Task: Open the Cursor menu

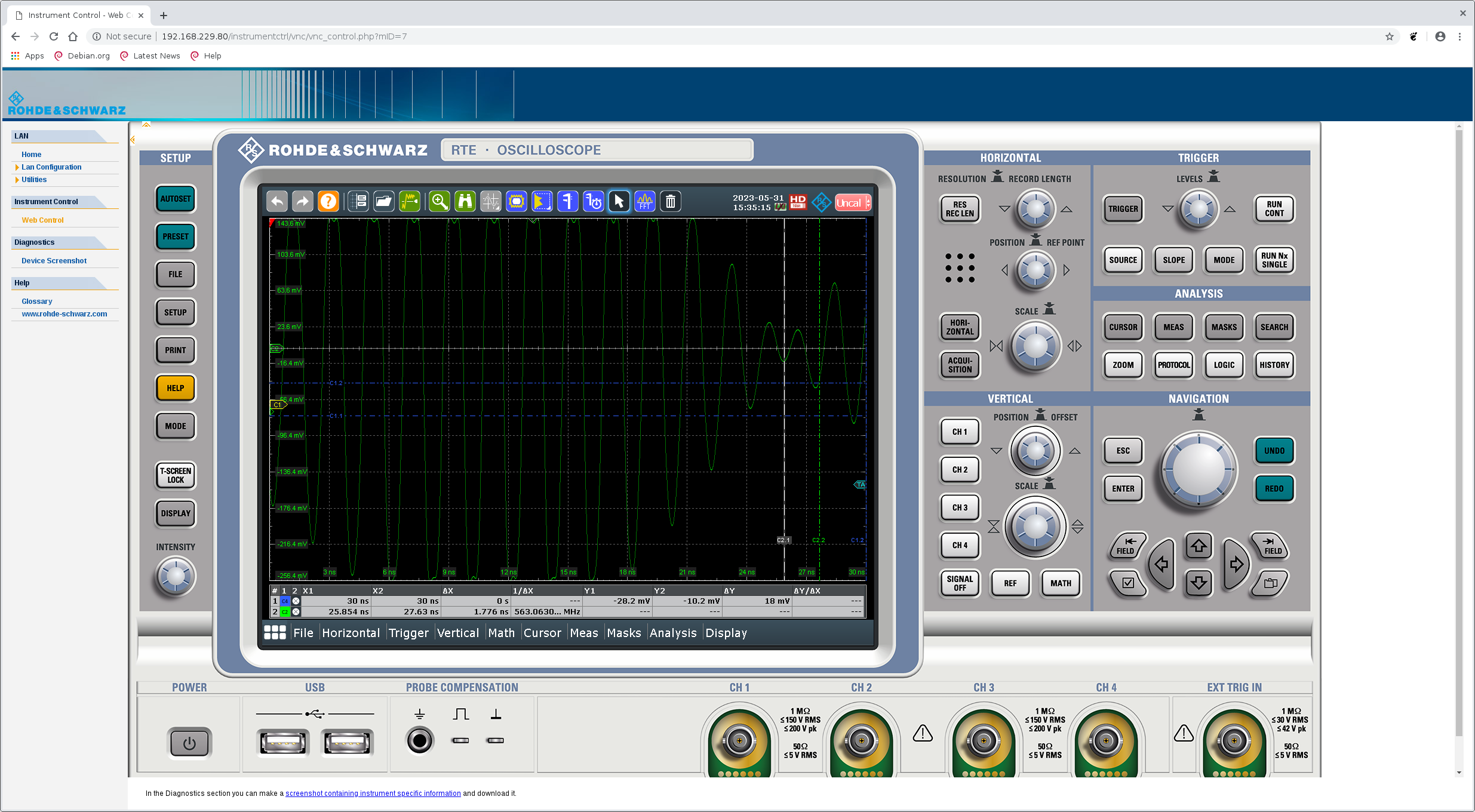Action: [x=542, y=633]
